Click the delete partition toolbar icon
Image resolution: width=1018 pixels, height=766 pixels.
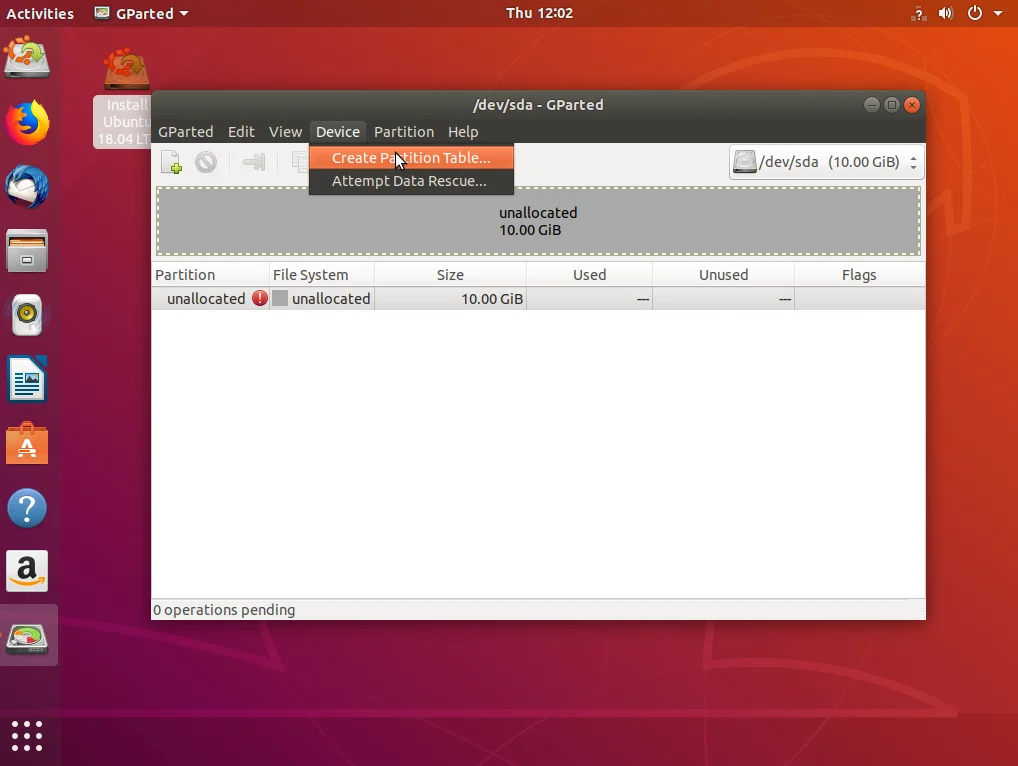(206, 162)
